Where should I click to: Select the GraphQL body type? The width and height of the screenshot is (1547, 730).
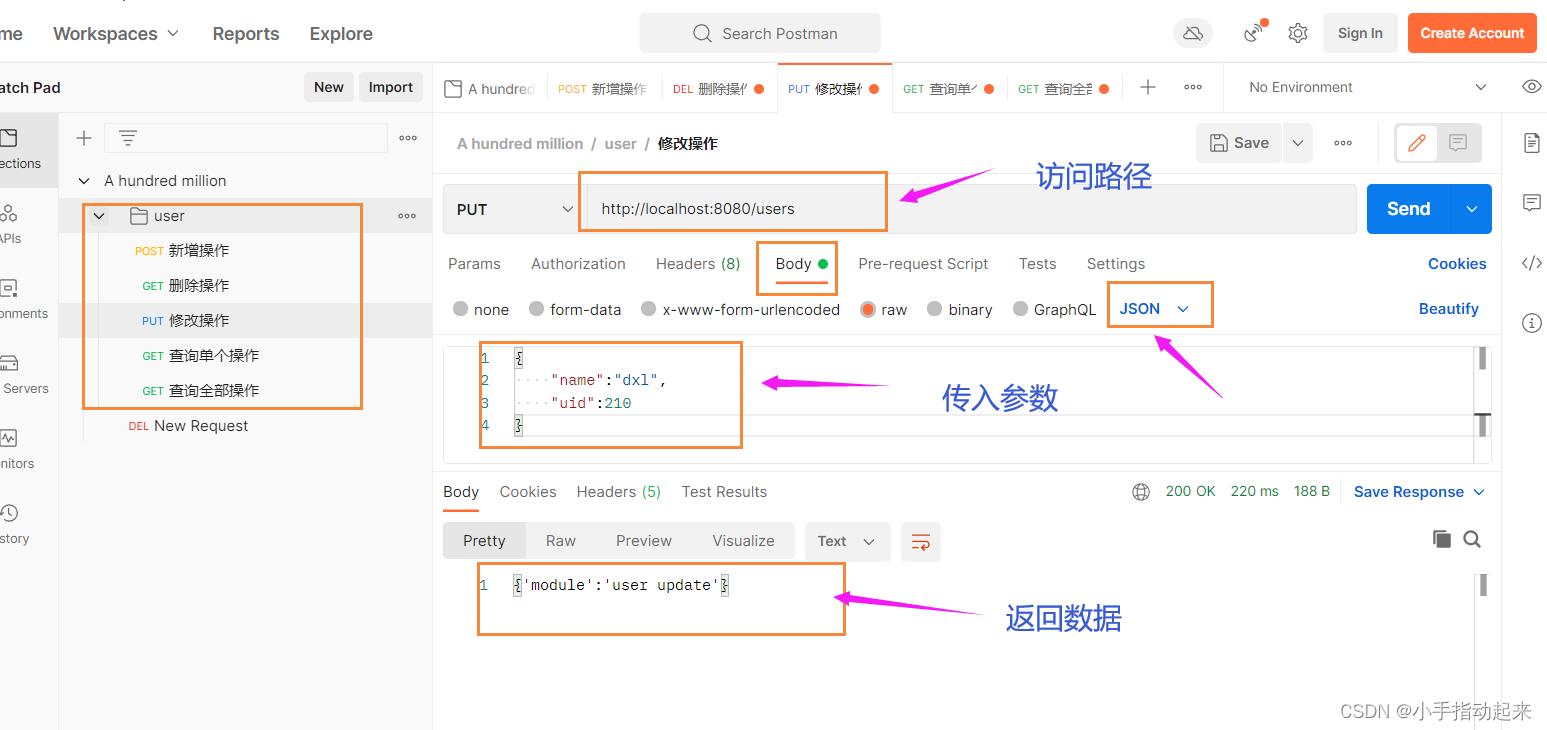click(x=1055, y=309)
